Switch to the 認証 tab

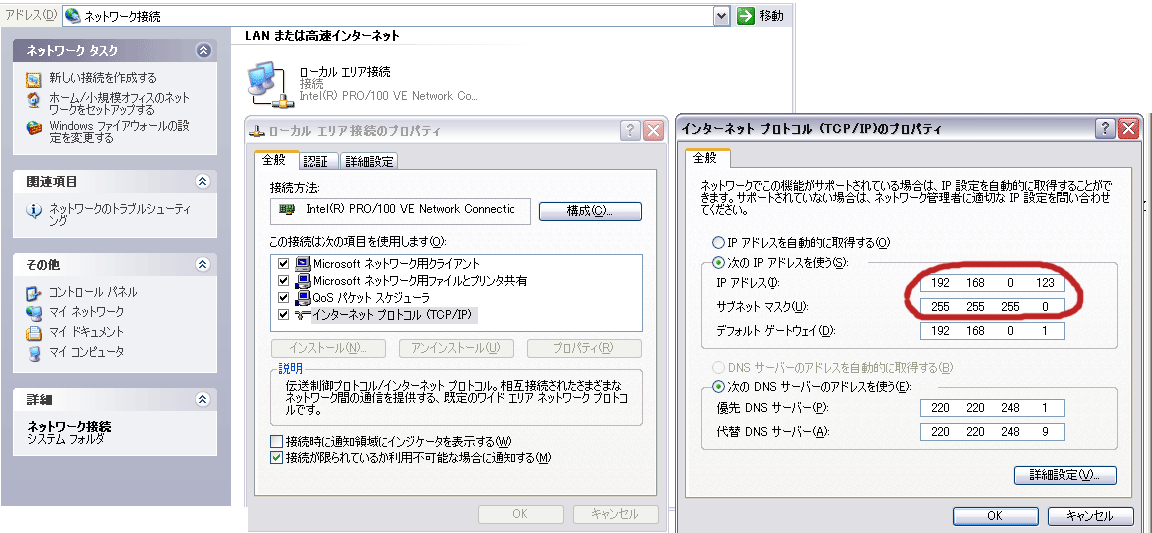(x=315, y=161)
